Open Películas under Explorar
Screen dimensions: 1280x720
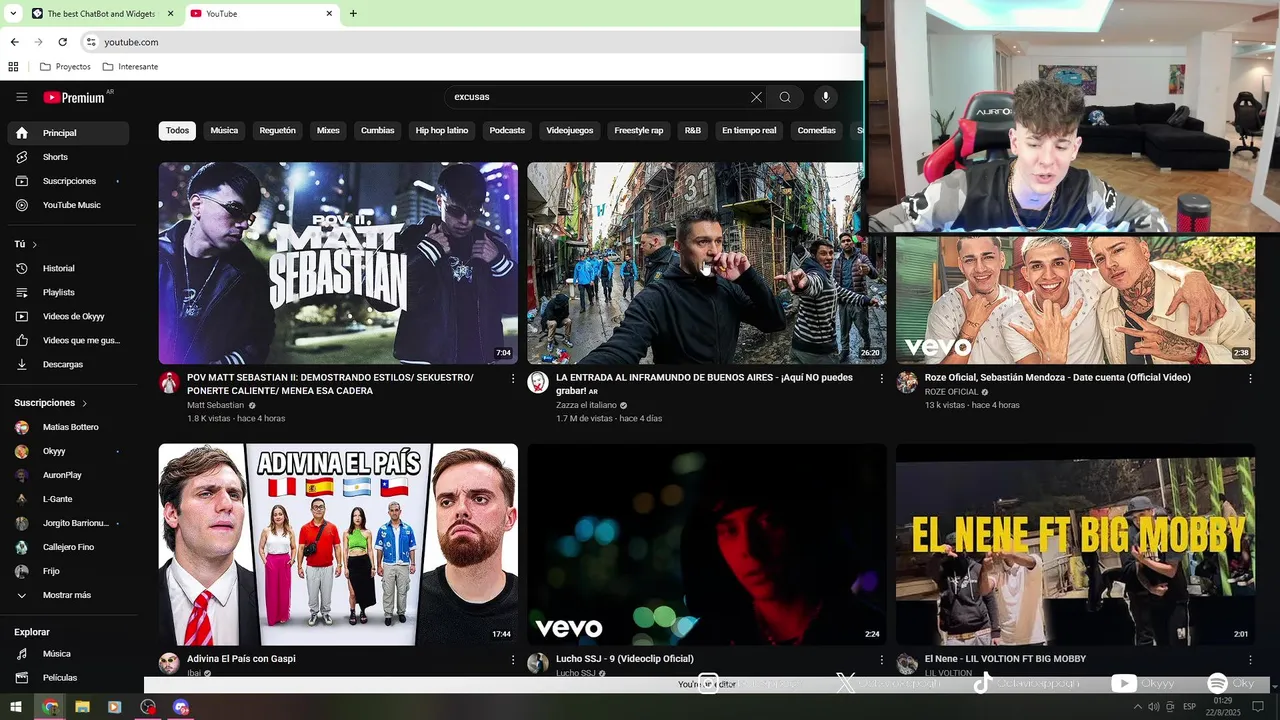pyautogui.click(x=68, y=678)
